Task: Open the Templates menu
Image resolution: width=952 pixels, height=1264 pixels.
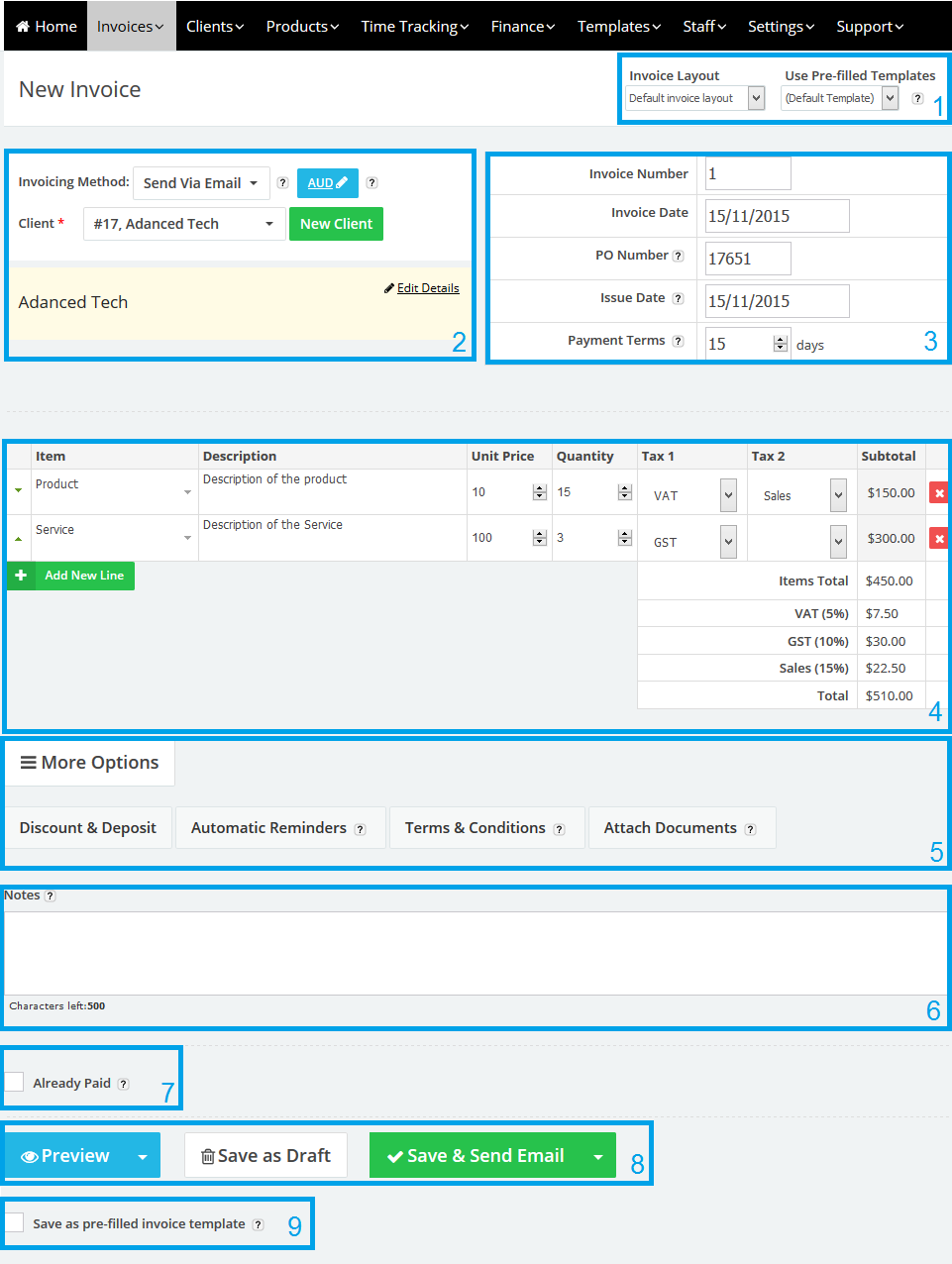Action: pos(618,26)
